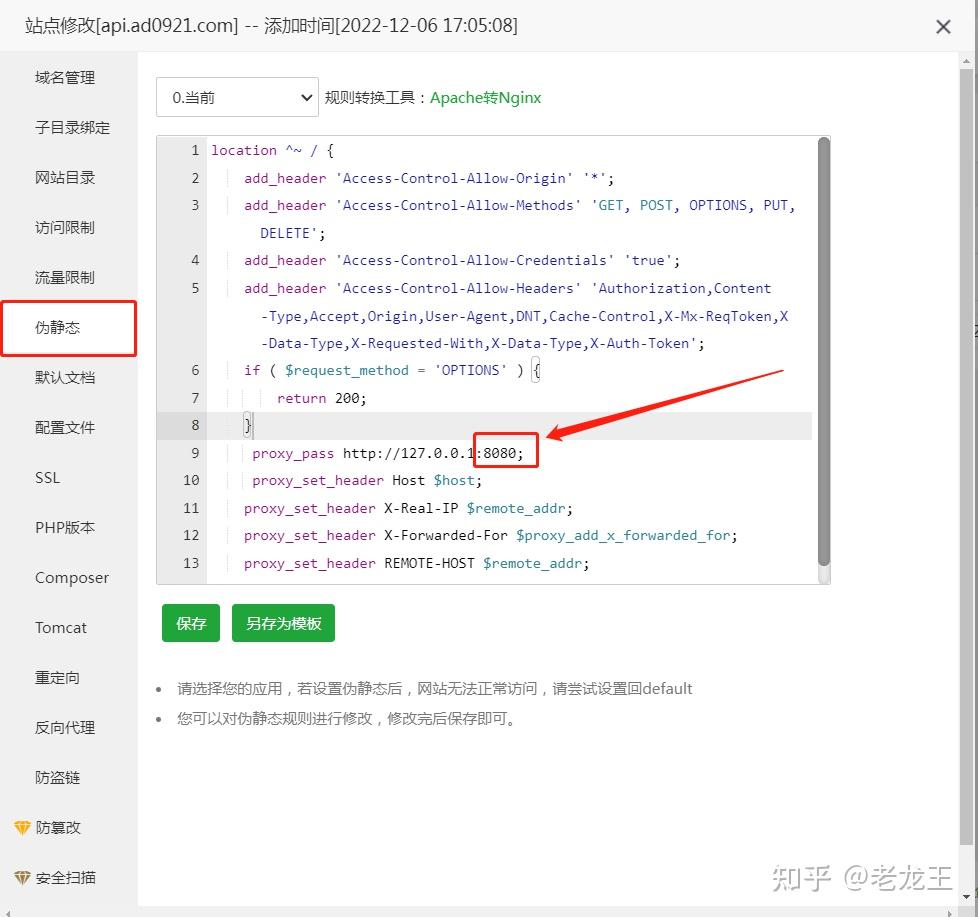
Task: Go to the 访问限制 section
Action: click(63, 227)
